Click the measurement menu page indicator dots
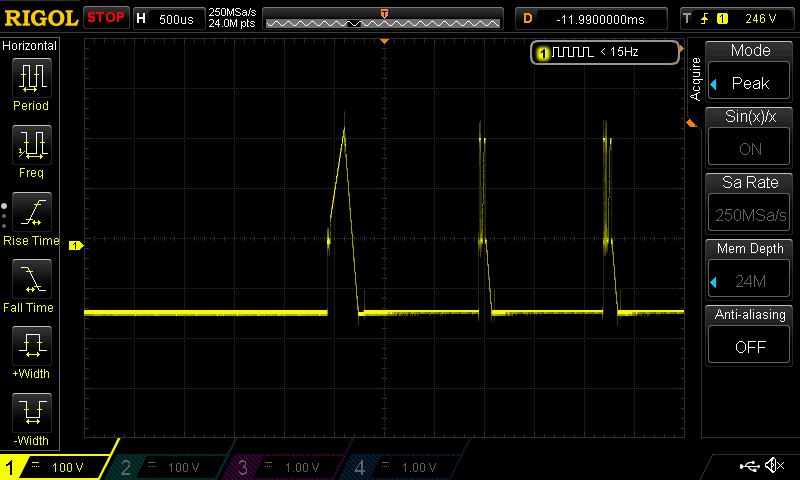 point(4,216)
